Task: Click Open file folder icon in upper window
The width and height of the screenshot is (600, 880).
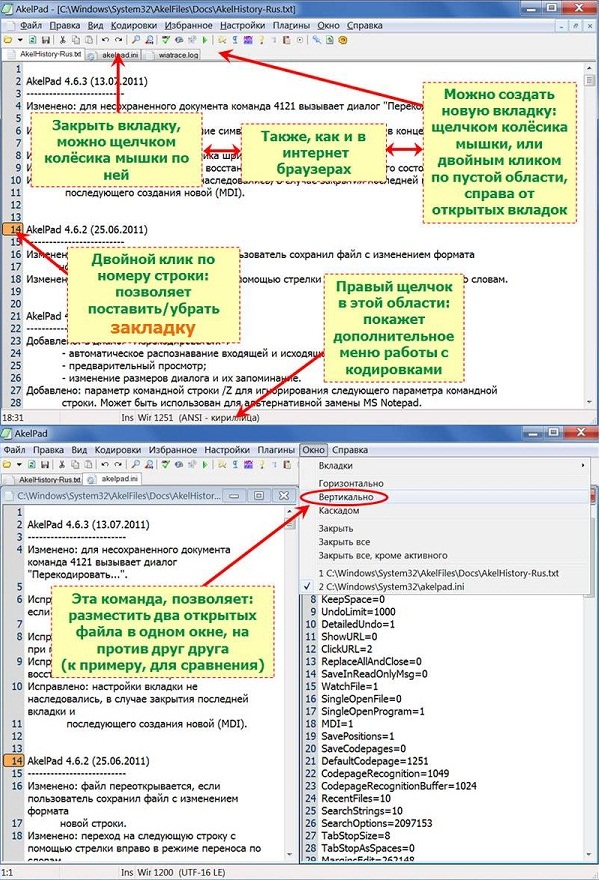Action: tap(8, 40)
